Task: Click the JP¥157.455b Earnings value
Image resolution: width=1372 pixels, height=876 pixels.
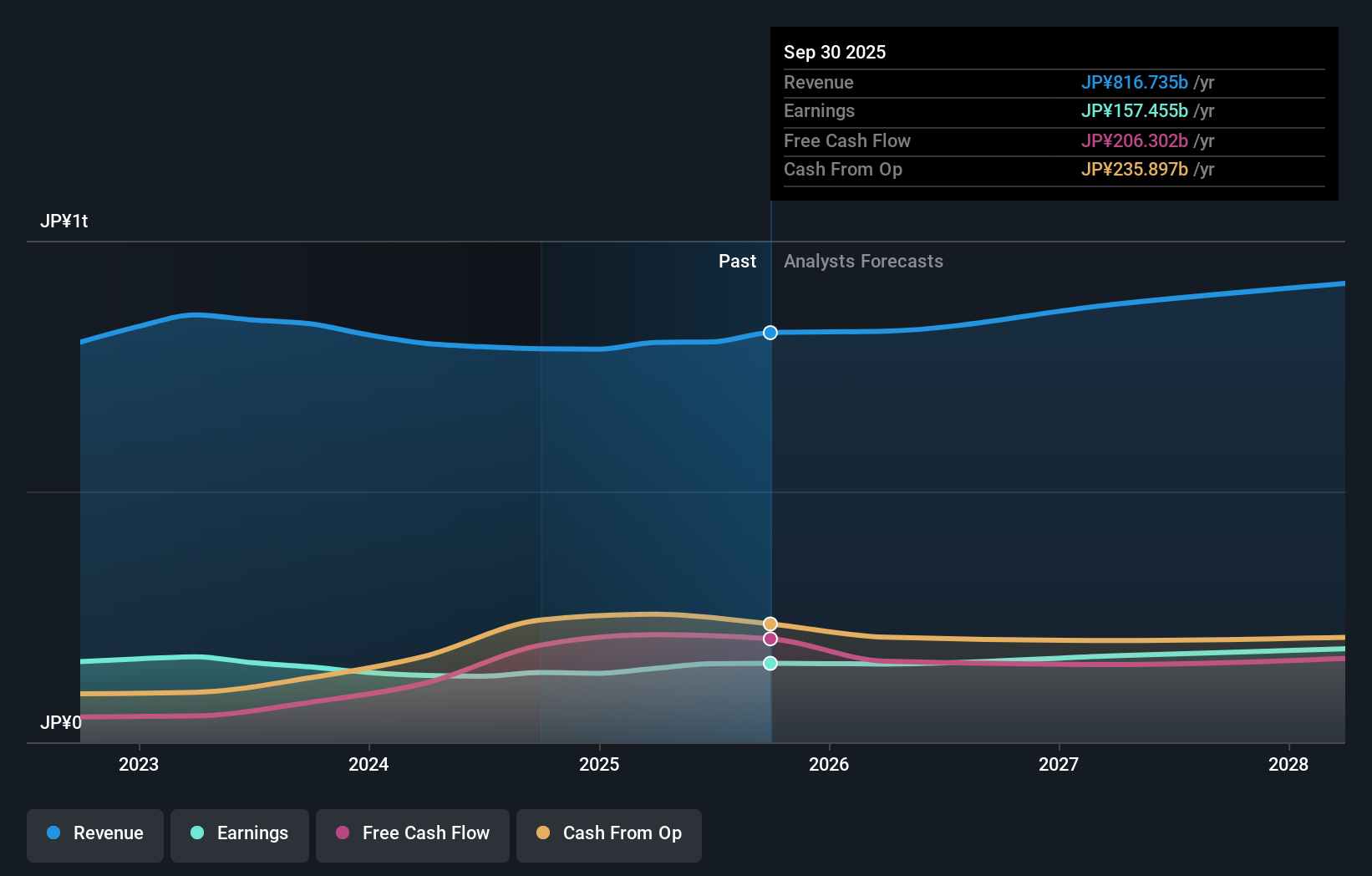Action: pyautogui.click(x=1136, y=110)
